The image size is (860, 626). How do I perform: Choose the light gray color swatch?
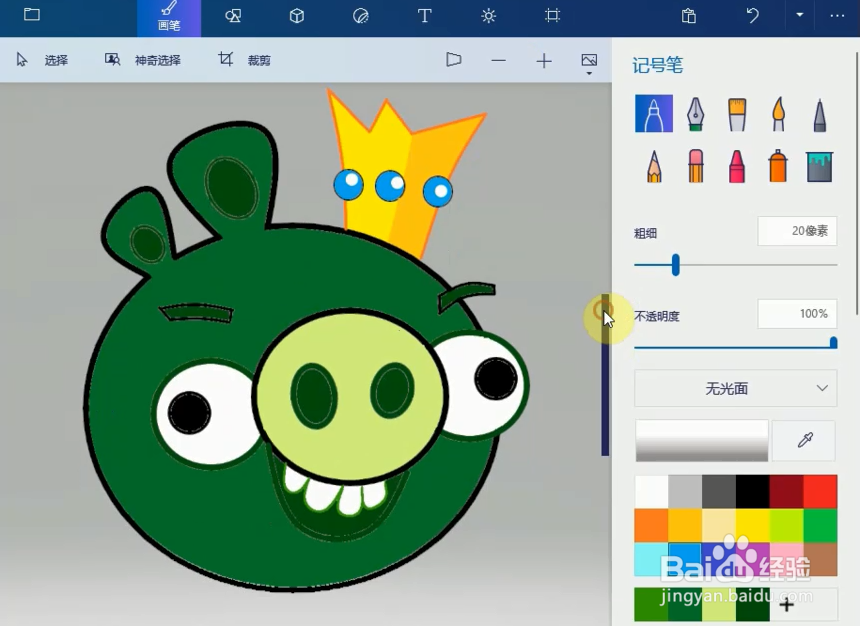(x=685, y=492)
